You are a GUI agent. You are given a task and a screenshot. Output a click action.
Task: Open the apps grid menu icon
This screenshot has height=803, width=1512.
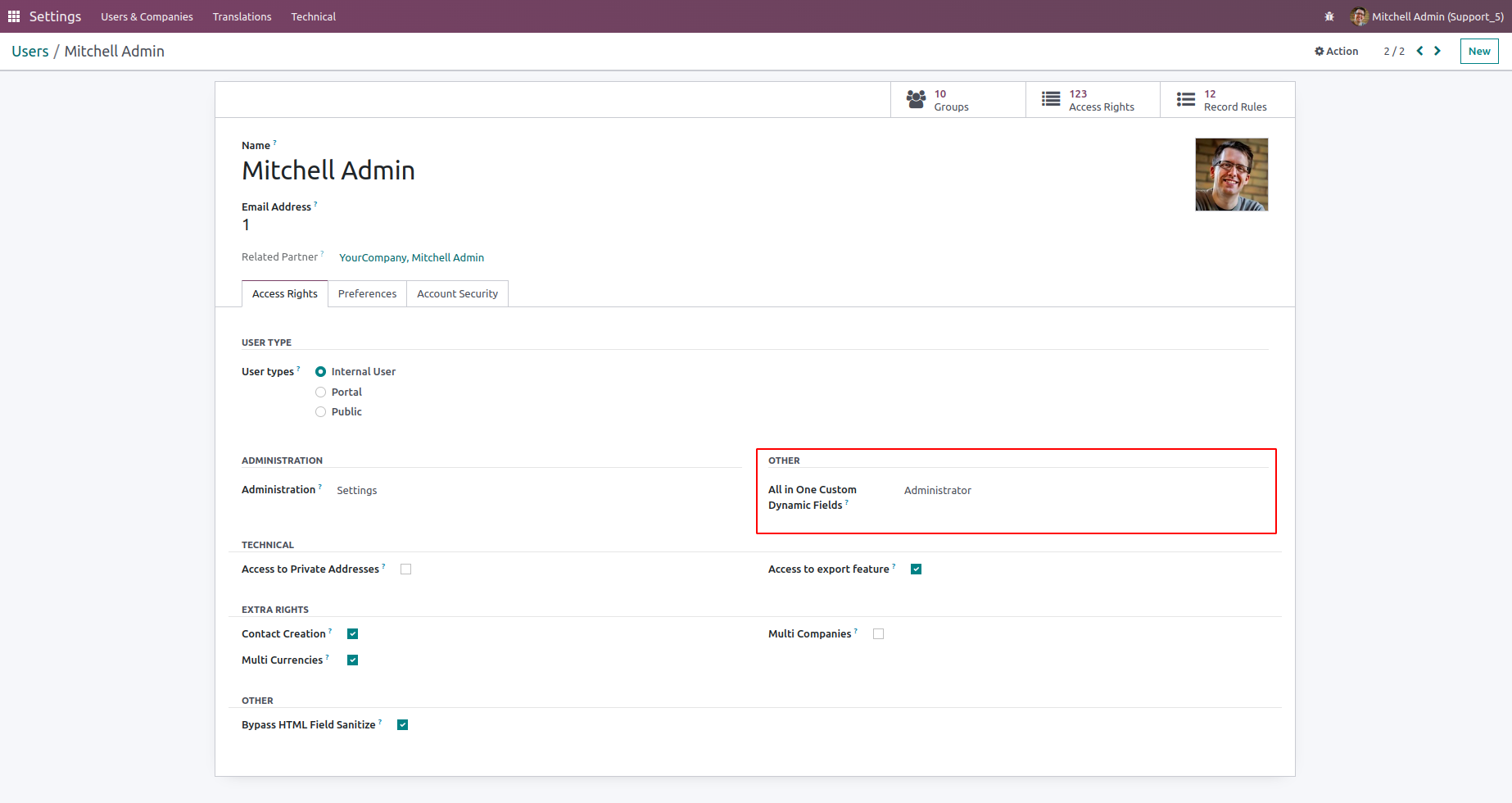14,16
